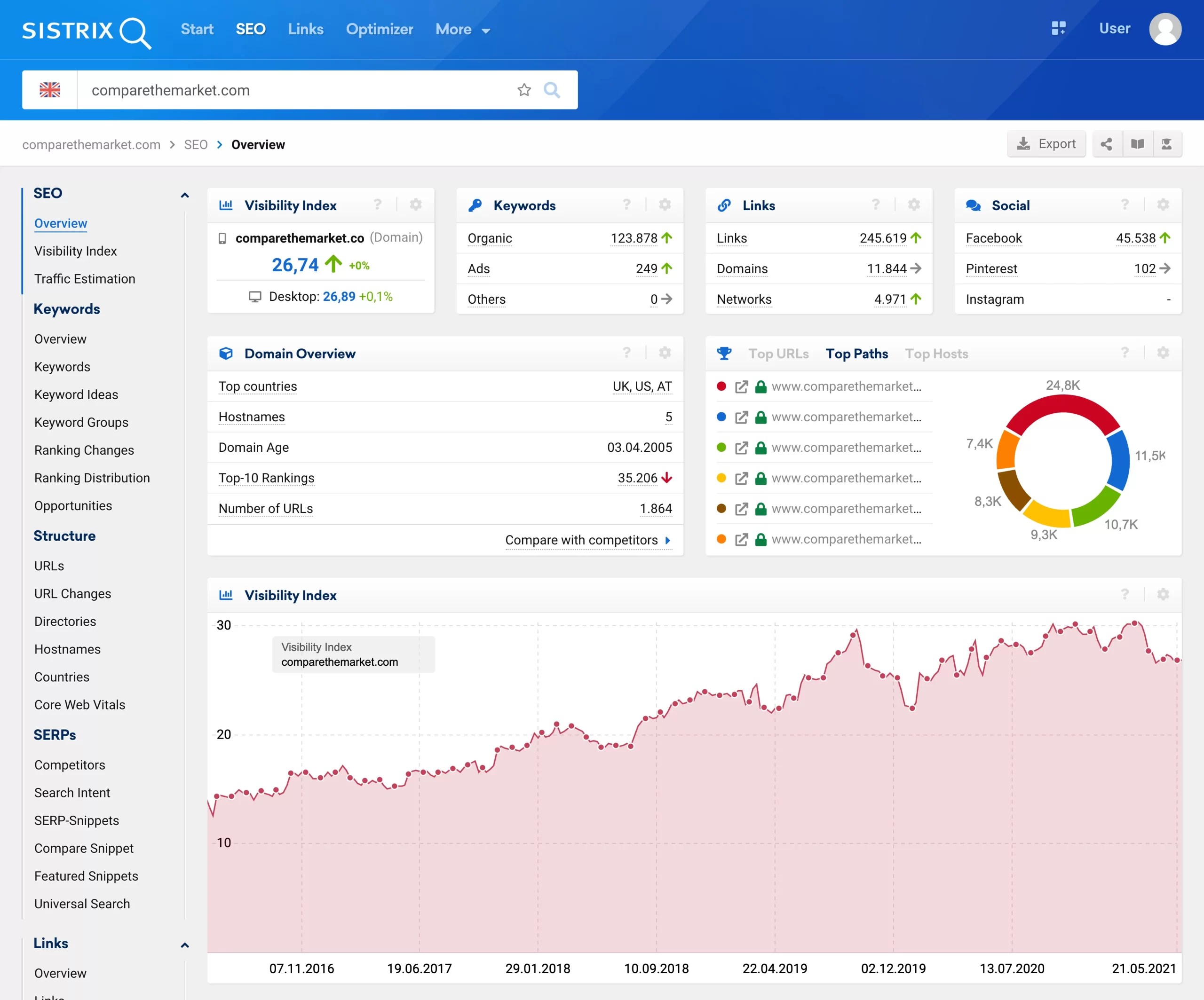Click the comparethemarket.com domain input field

click(293, 90)
